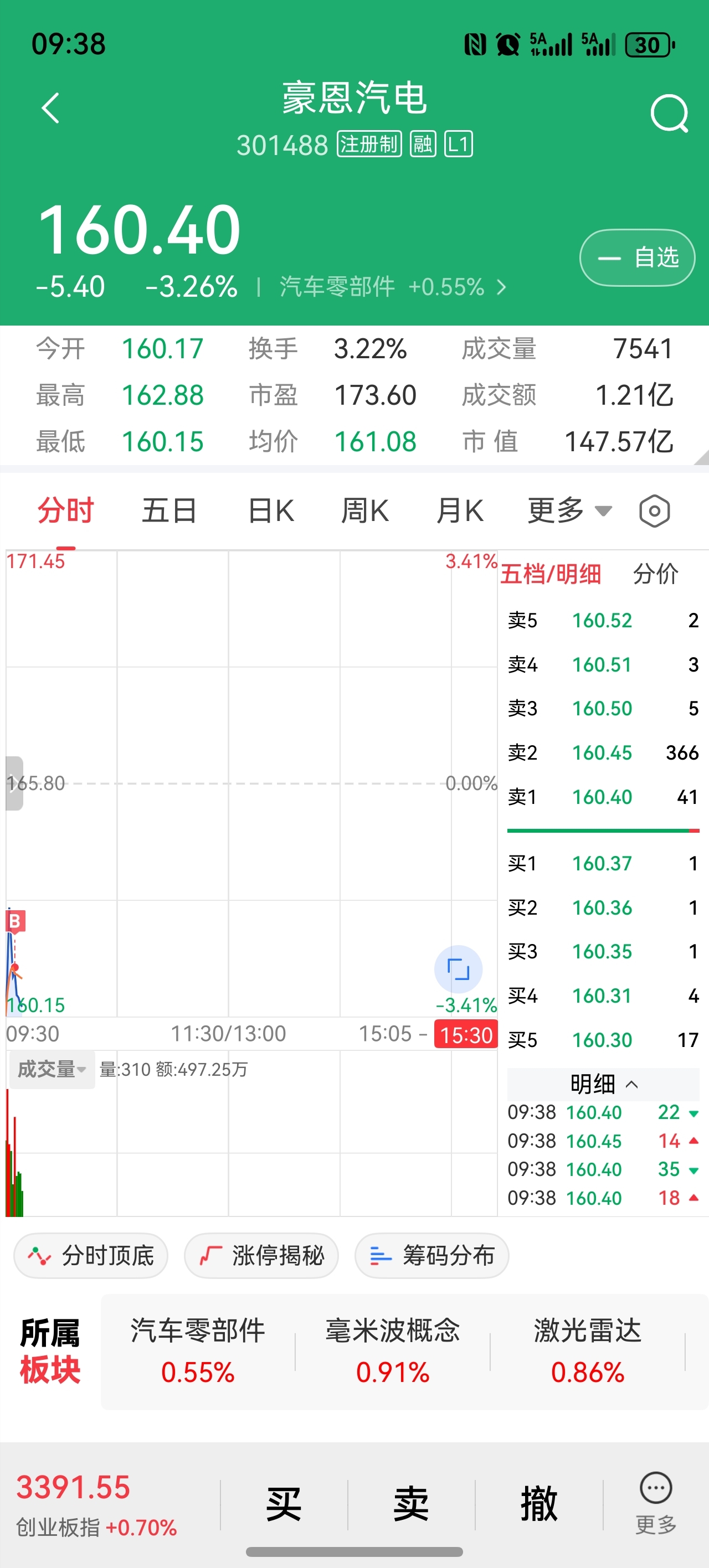The width and height of the screenshot is (709, 1568).
Task: Switch to 五日 chart tab
Action: (x=169, y=510)
